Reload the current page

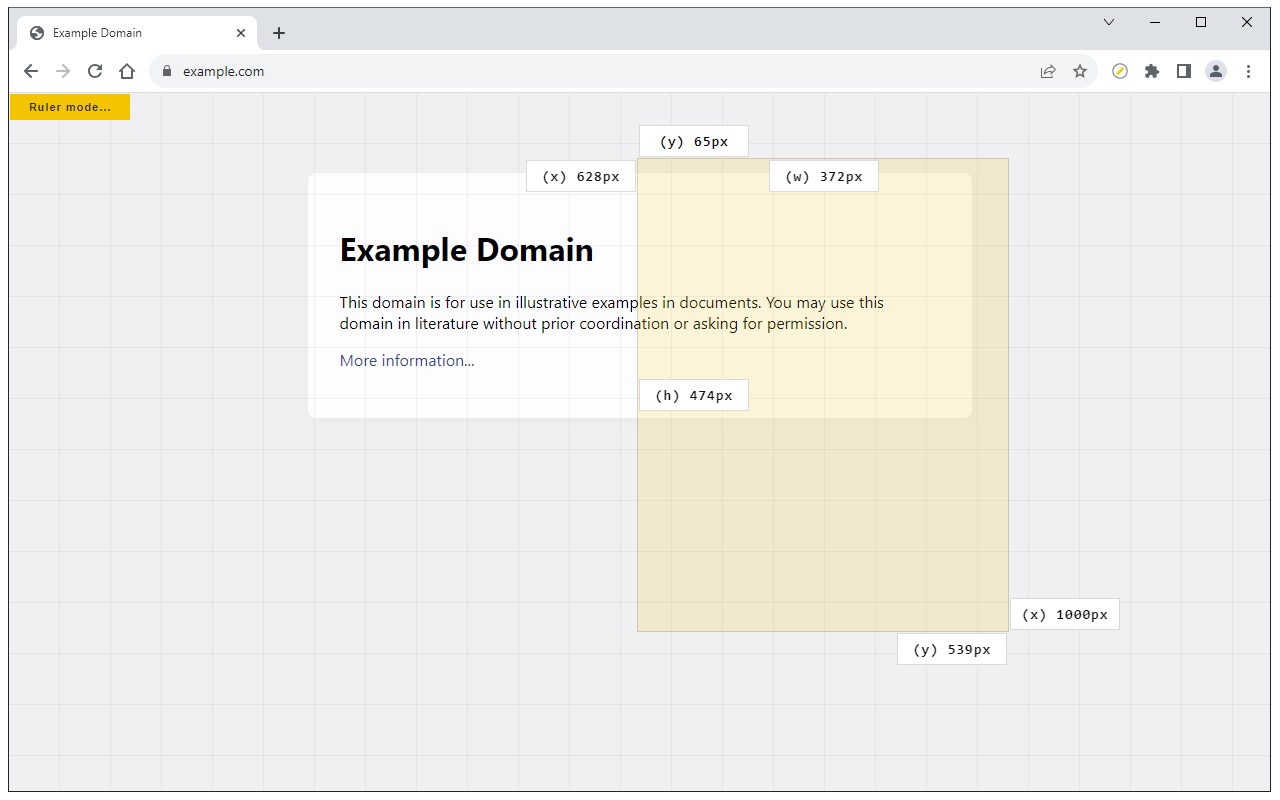point(95,71)
